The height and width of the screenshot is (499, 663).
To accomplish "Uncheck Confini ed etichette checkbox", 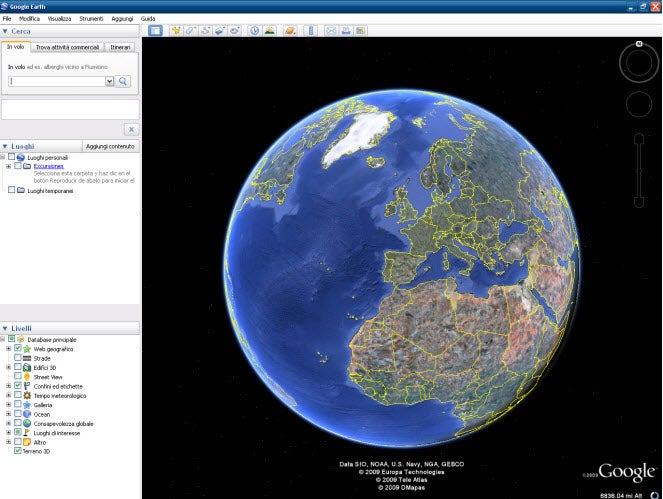I will coord(18,386).
